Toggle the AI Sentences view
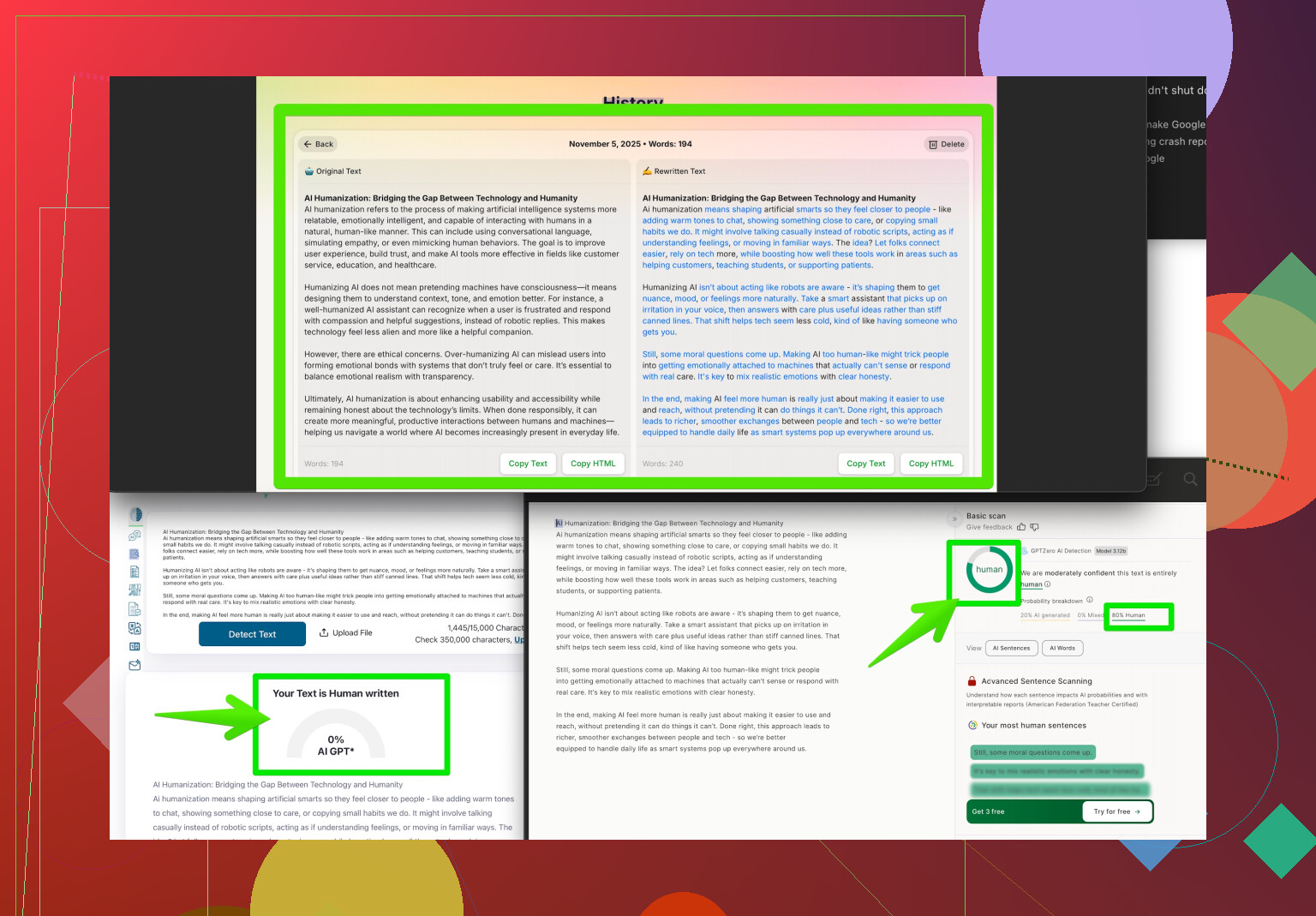Viewport: 1316px width, 916px height. point(1011,648)
